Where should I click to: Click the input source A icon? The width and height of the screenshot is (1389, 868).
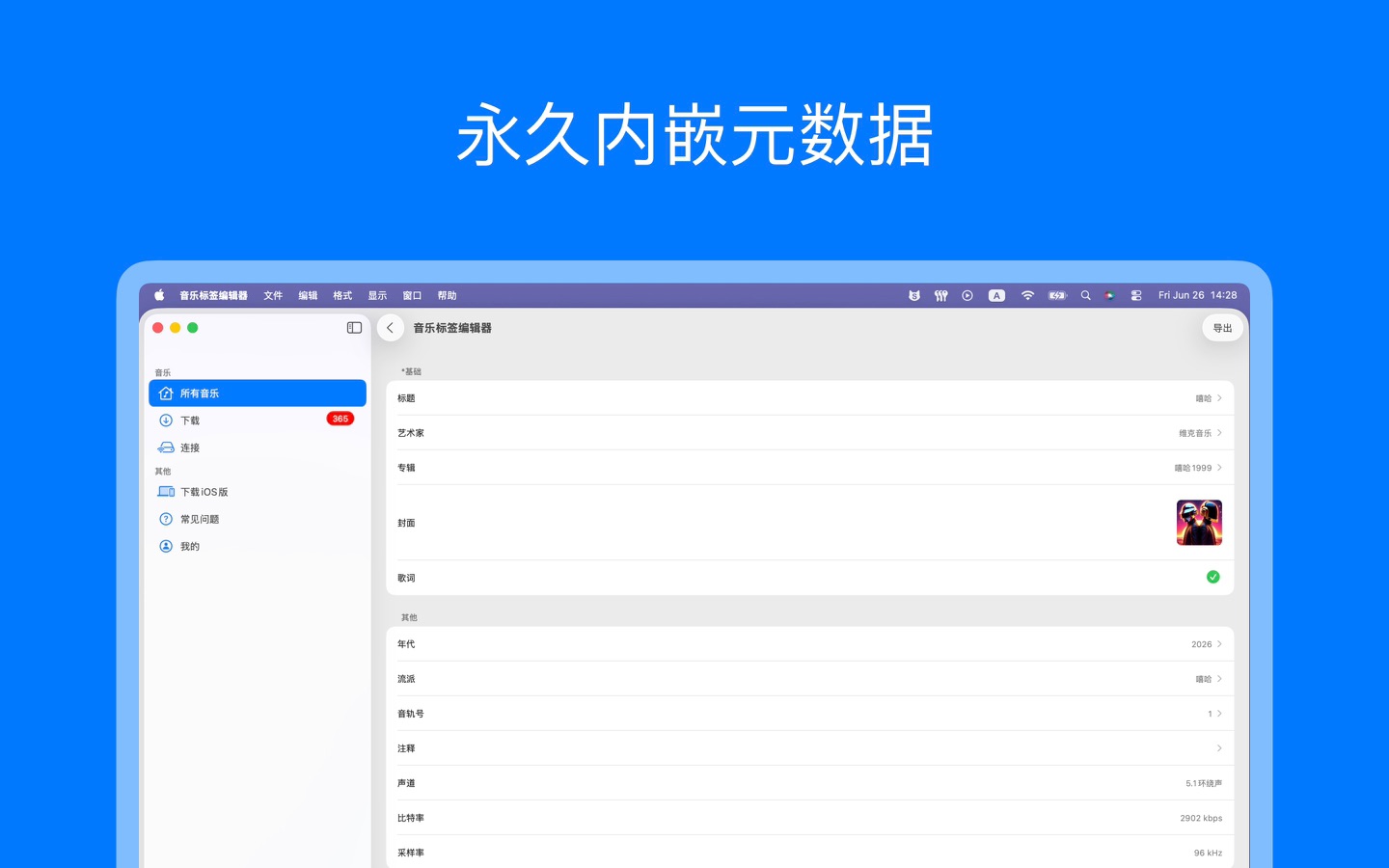[x=996, y=295]
